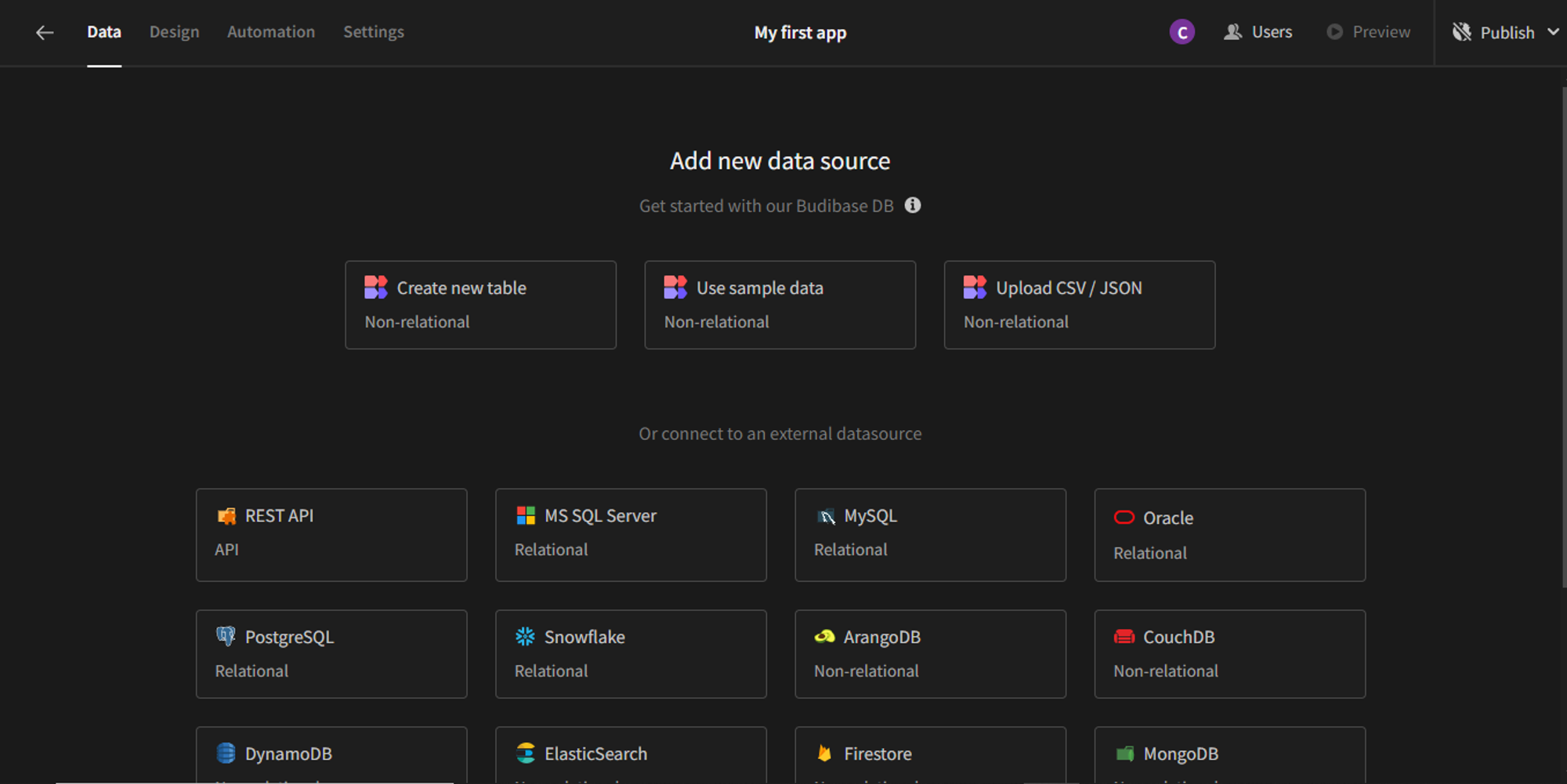Click the Publish button label
The width and height of the screenshot is (1567, 784).
(x=1507, y=33)
